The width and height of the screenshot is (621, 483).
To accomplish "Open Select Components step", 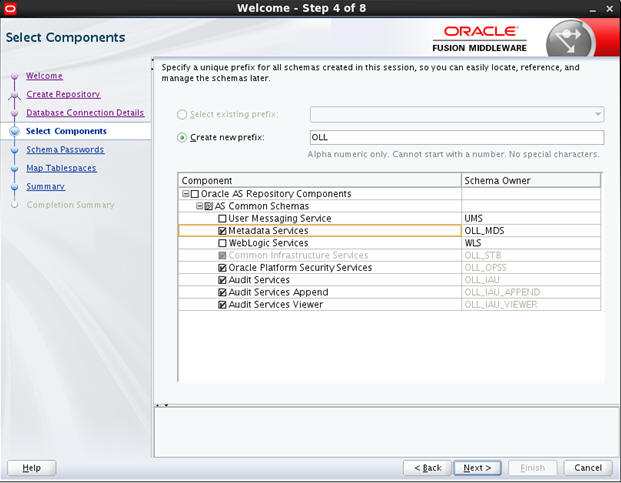I will [x=66, y=131].
